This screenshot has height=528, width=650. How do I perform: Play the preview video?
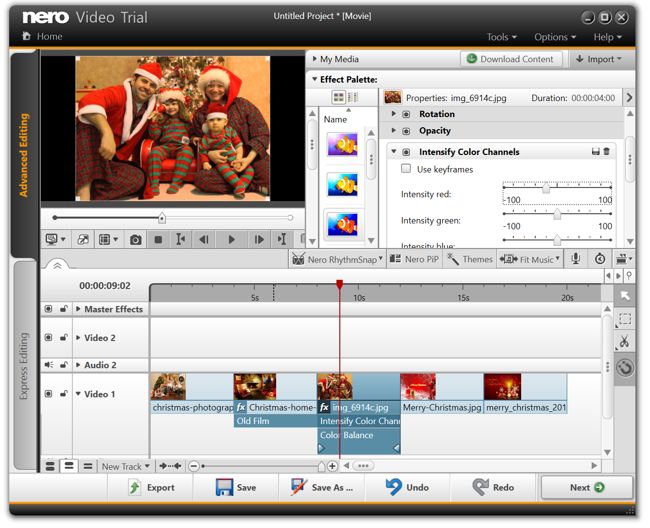coord(231,240)
